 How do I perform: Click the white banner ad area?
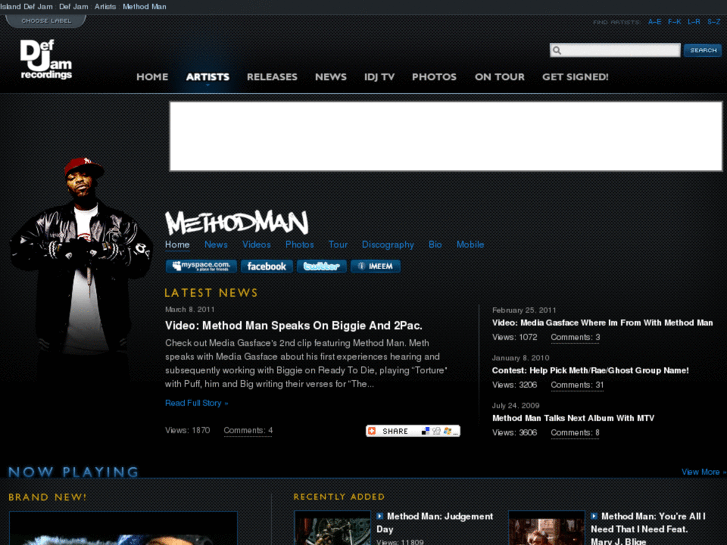coord(446,136)
